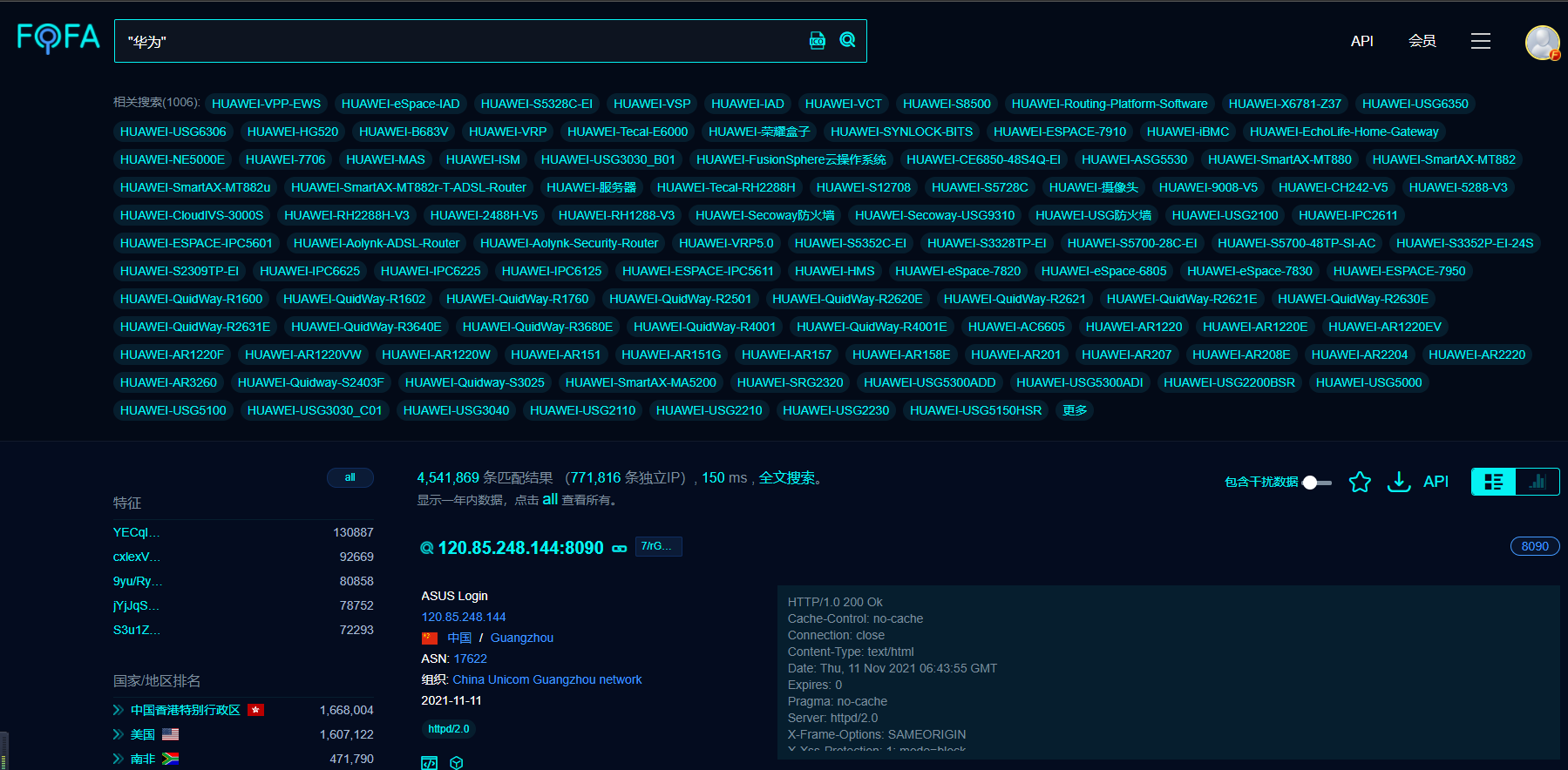Open API in top navigation
Image resolution: width=1568 pixels, height=770 pixels.
click(1361, 41)
